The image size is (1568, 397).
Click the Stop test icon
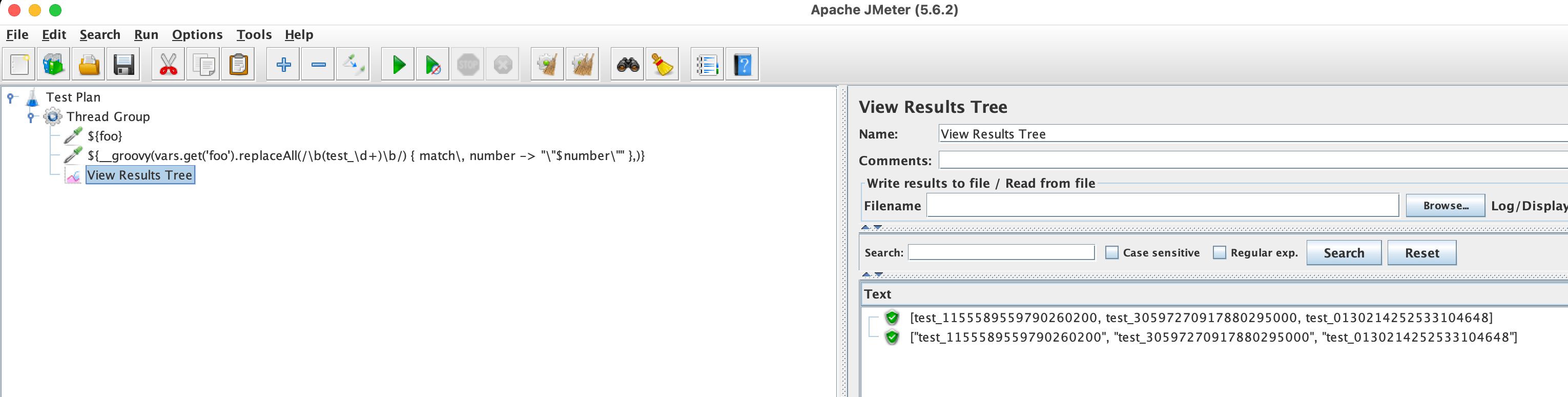(468, 65)
